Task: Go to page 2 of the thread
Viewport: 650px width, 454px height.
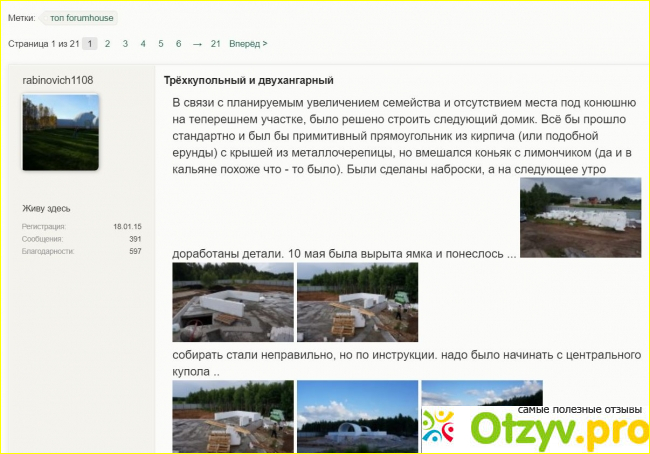Action: (107, 44)
